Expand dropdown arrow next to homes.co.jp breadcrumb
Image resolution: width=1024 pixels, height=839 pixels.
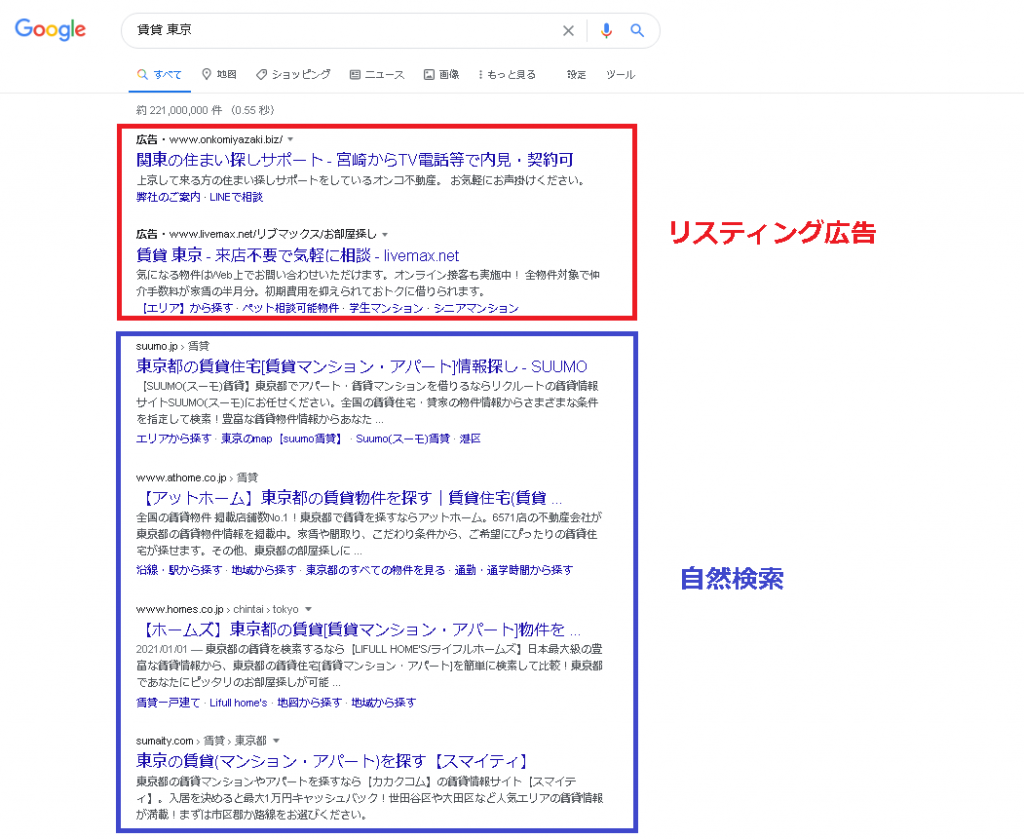coord(308,609)
